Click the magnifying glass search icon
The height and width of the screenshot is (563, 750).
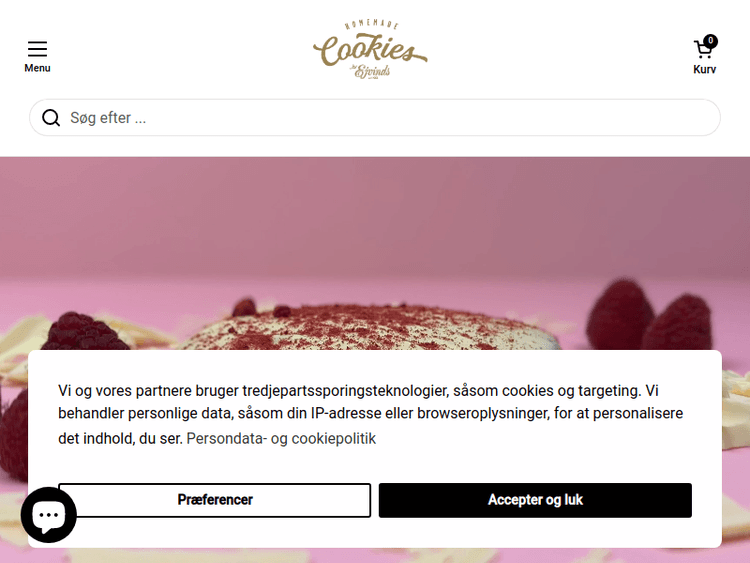[51, 118]
